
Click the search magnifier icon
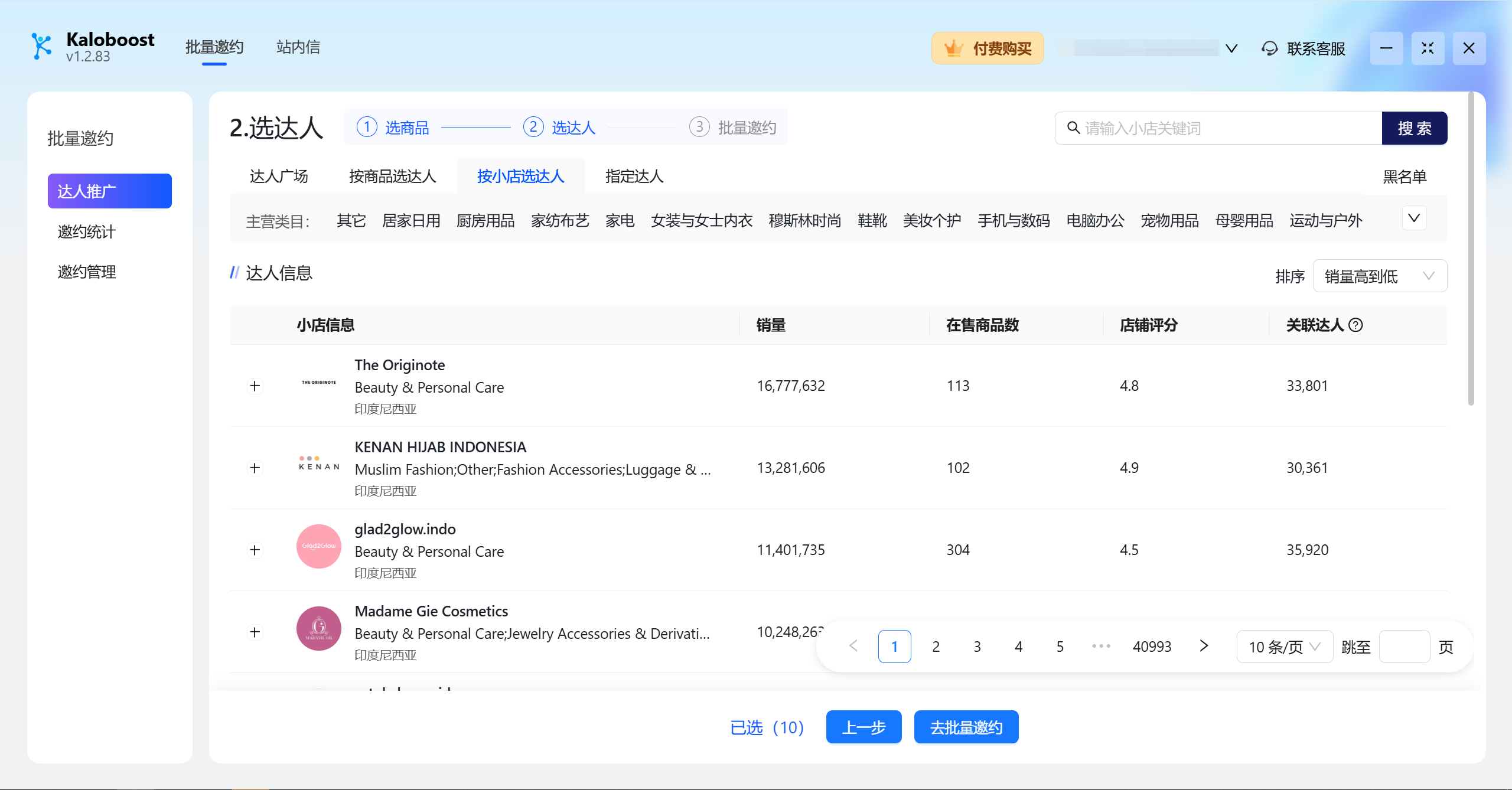[x=1073, y=128]
